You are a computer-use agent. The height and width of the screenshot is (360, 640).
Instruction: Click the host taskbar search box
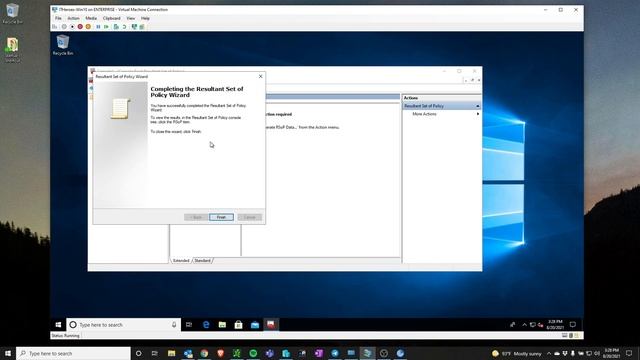(x=73, y=353)
